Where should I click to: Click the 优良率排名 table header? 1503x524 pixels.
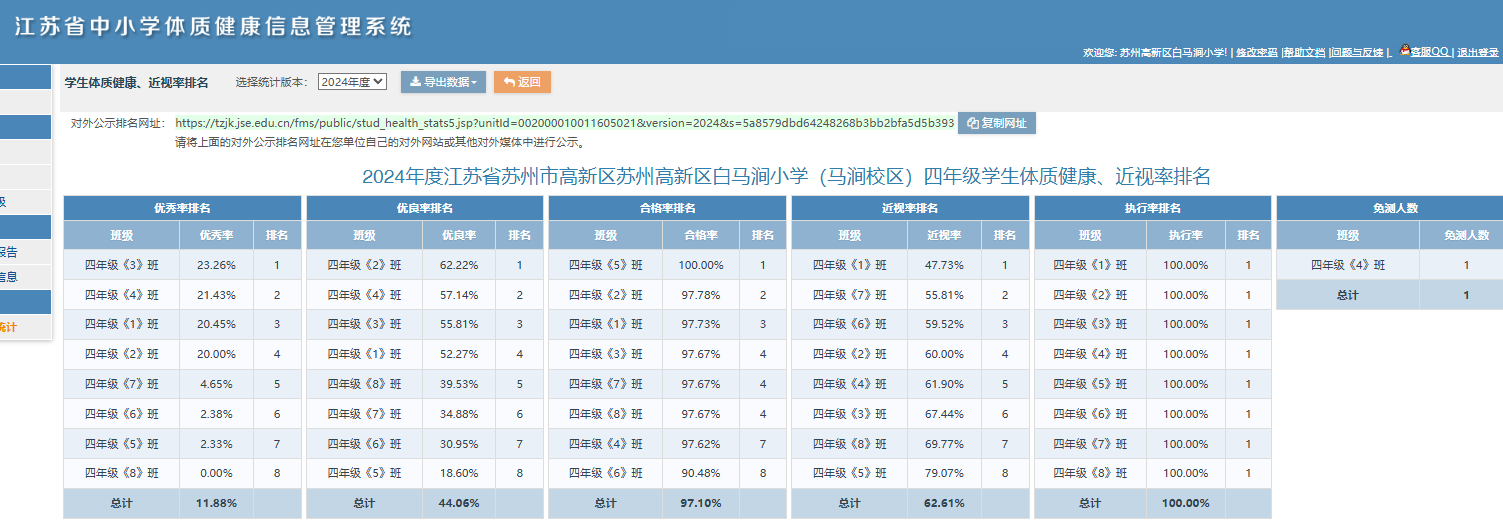(x=425, y=208)
